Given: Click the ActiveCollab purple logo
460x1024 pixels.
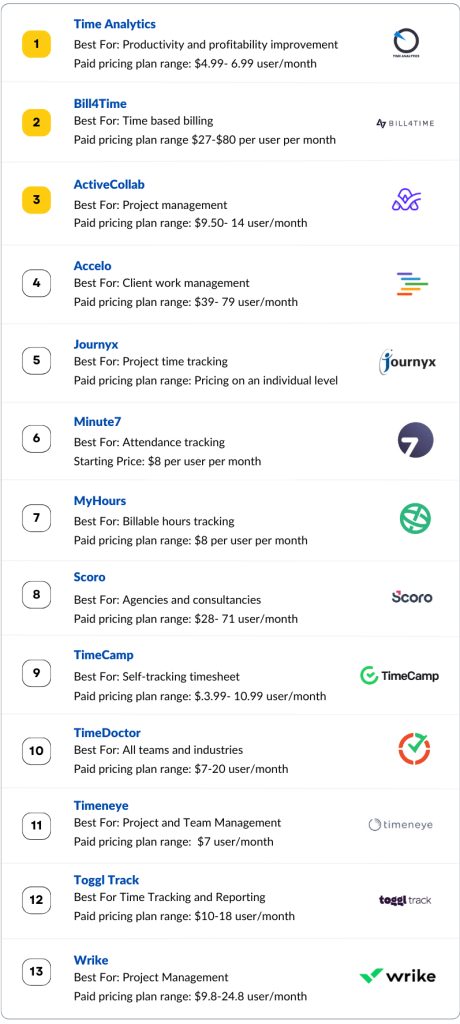Looking at the screenshot, I should pos(406,200).
